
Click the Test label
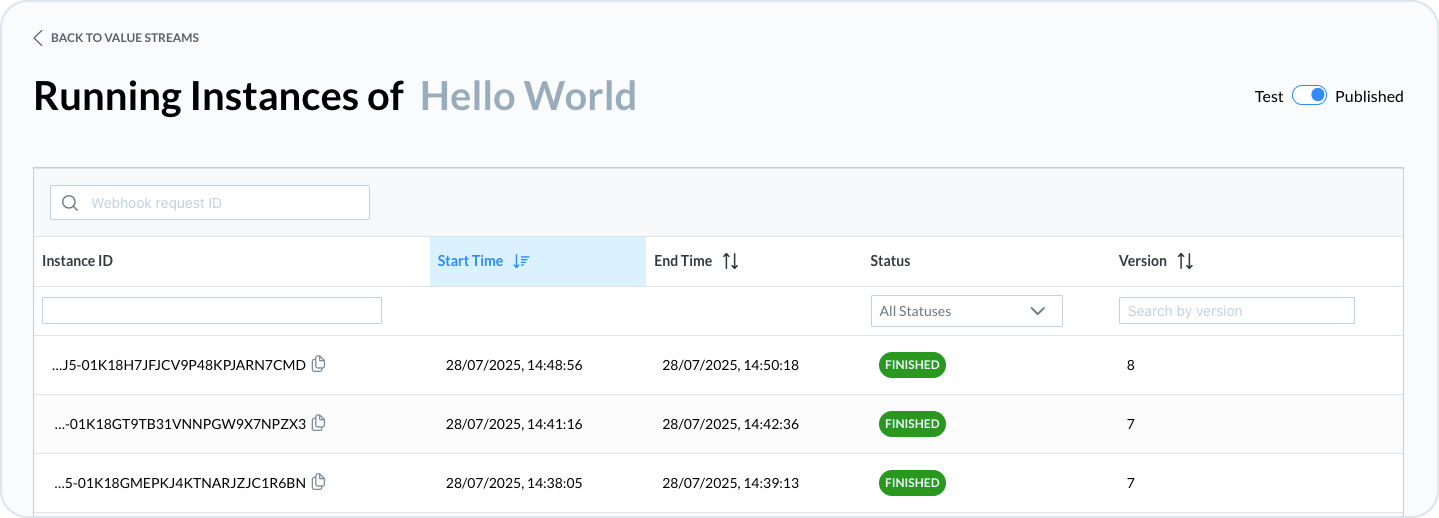(1269, 97)
